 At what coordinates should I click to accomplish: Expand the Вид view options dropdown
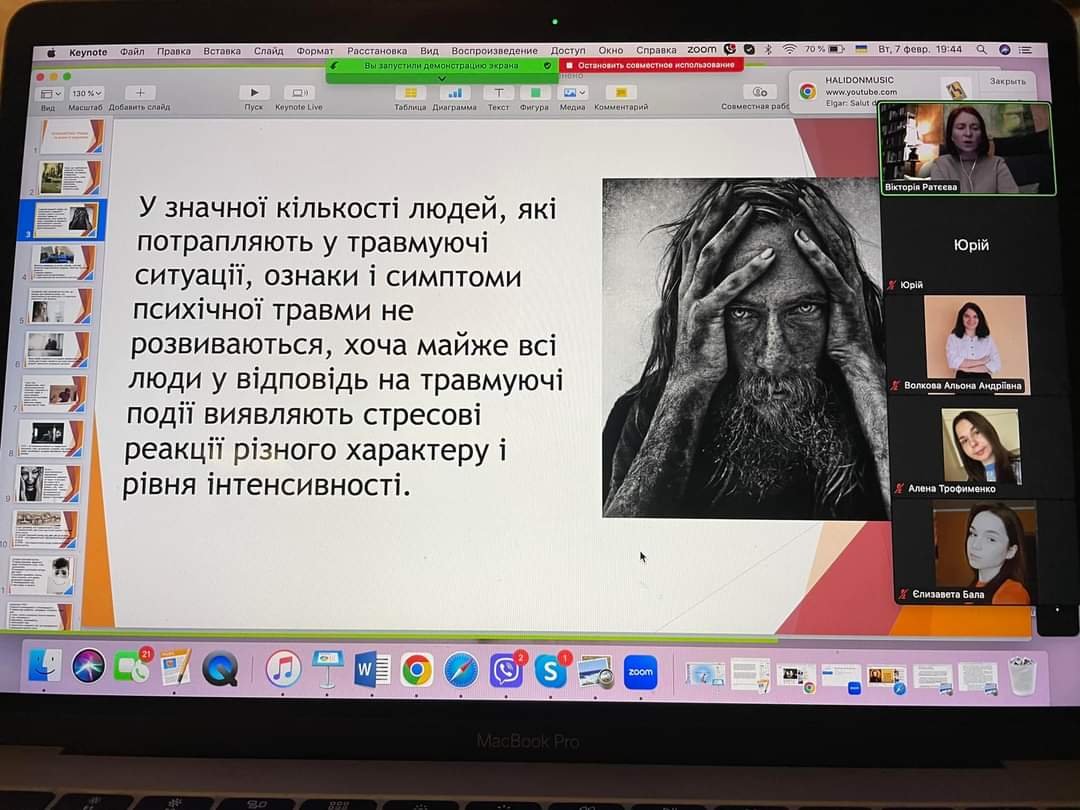pos(48,93)
